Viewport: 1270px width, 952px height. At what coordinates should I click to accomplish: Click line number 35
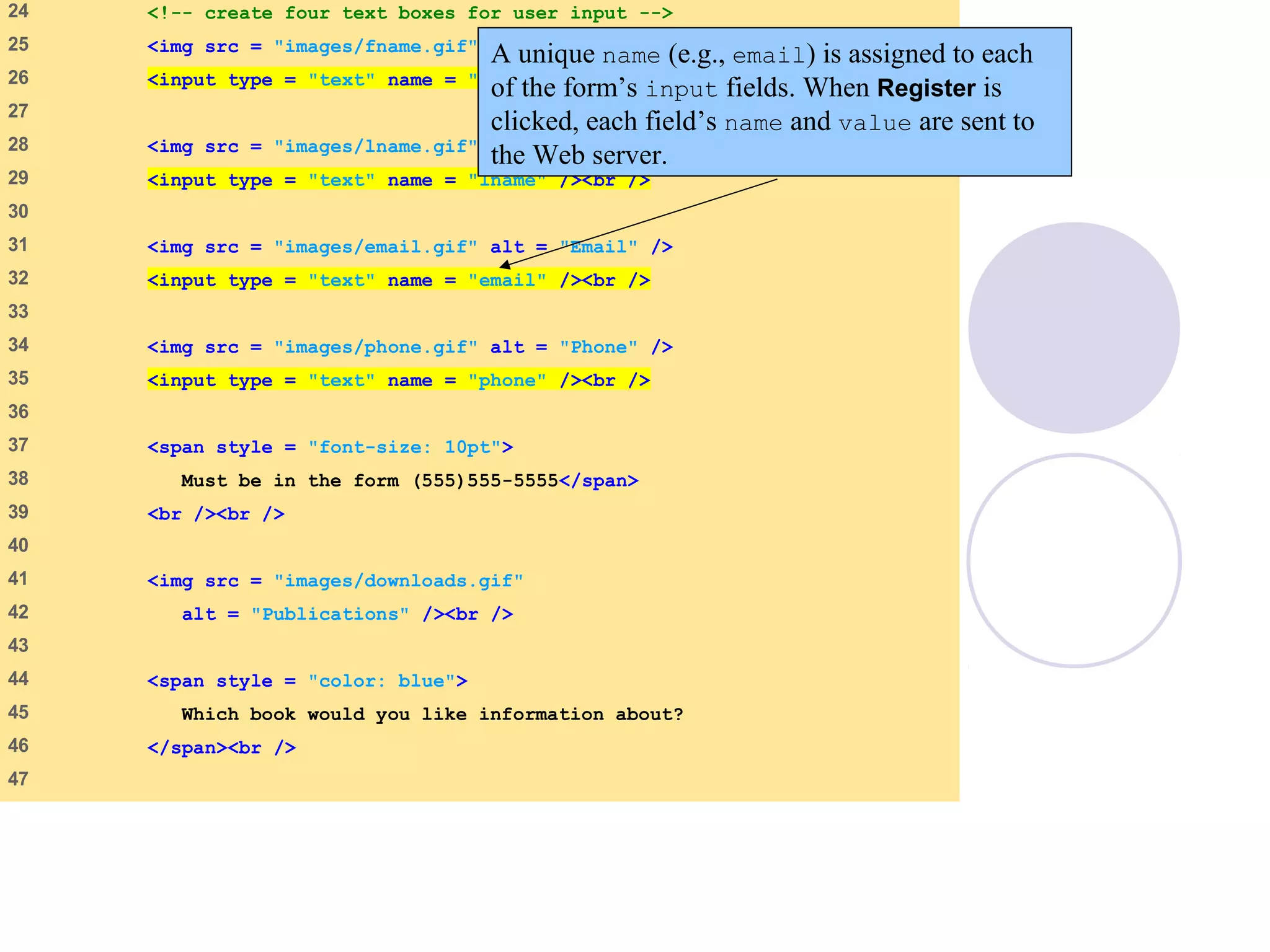[19, 378]
